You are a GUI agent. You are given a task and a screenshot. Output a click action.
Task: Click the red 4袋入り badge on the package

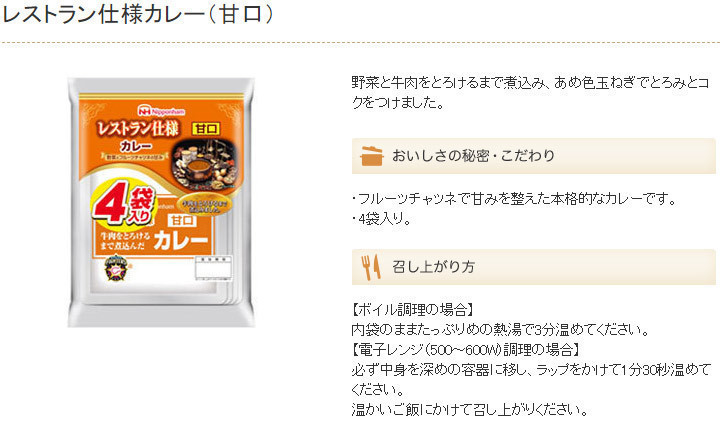(125, 205)
